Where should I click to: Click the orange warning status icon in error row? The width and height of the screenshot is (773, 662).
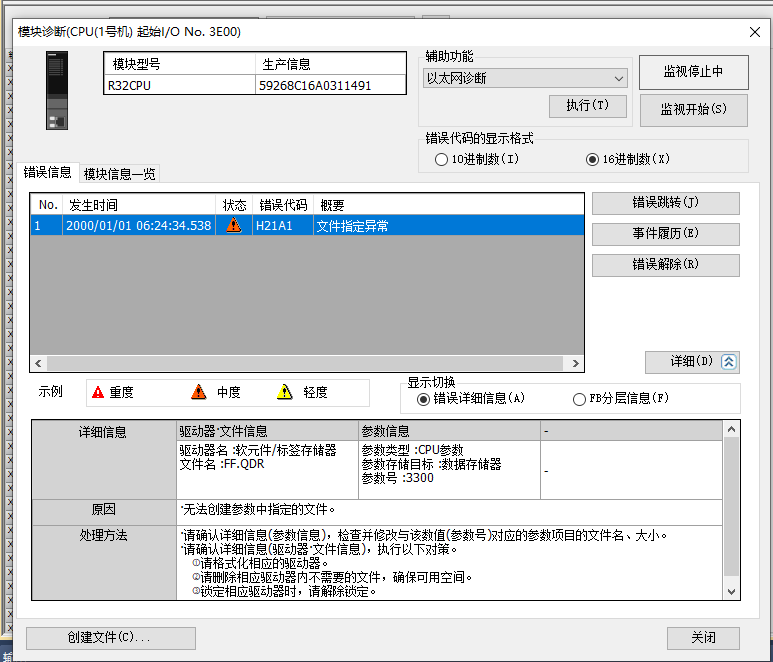[234, 226]
